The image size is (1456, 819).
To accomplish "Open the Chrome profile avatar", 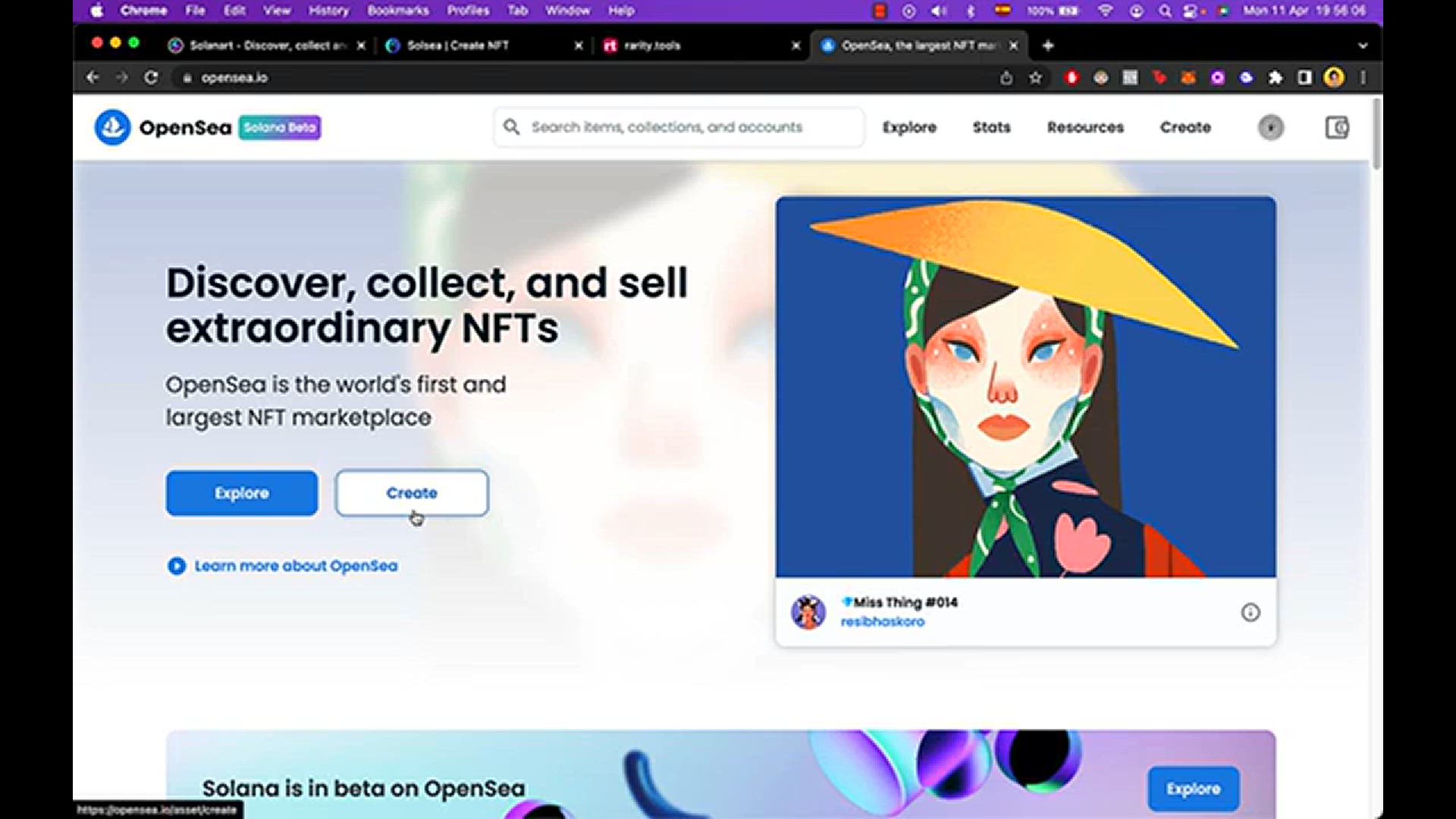I will coord(1334,77).
